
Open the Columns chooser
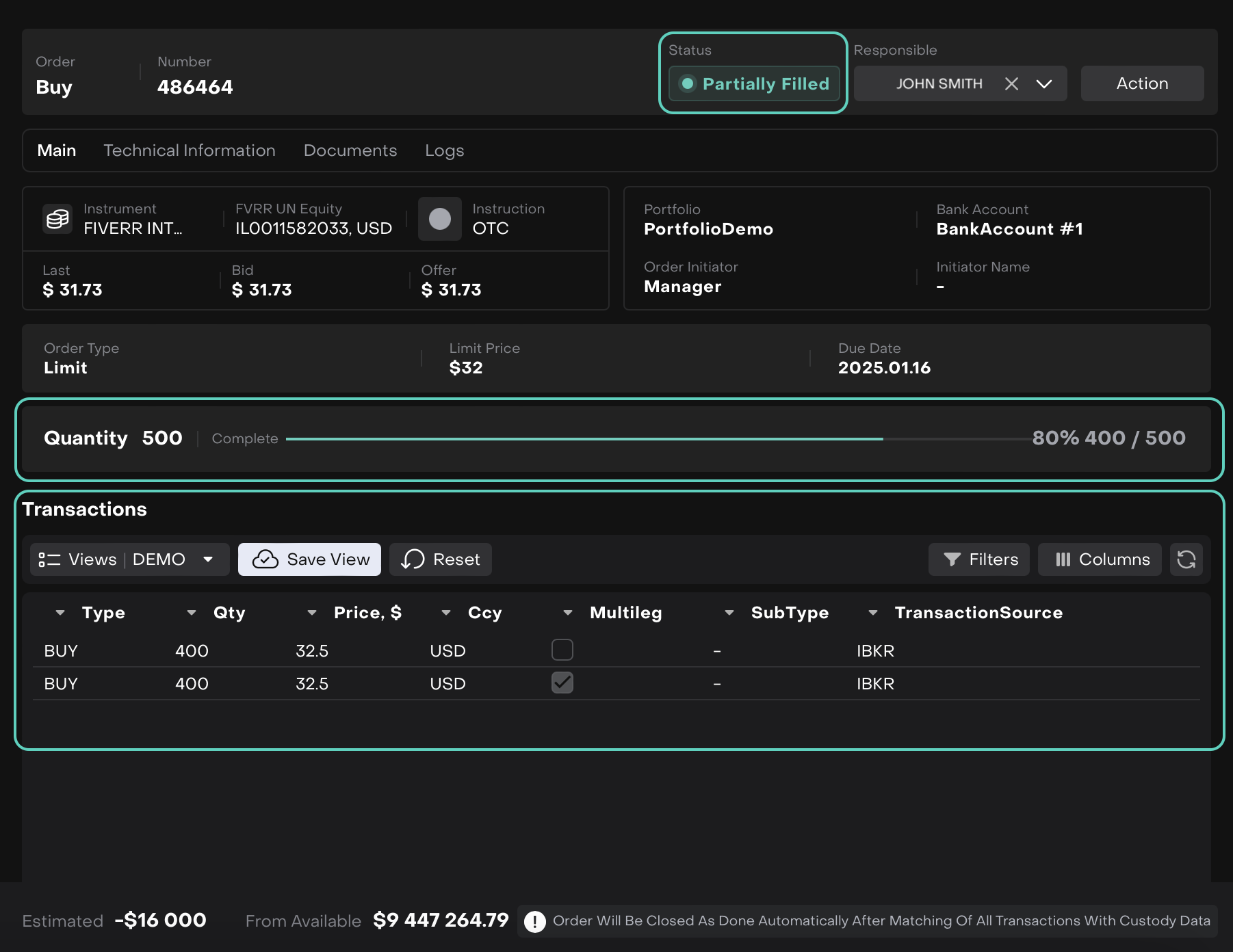[x=1099, y=559]
